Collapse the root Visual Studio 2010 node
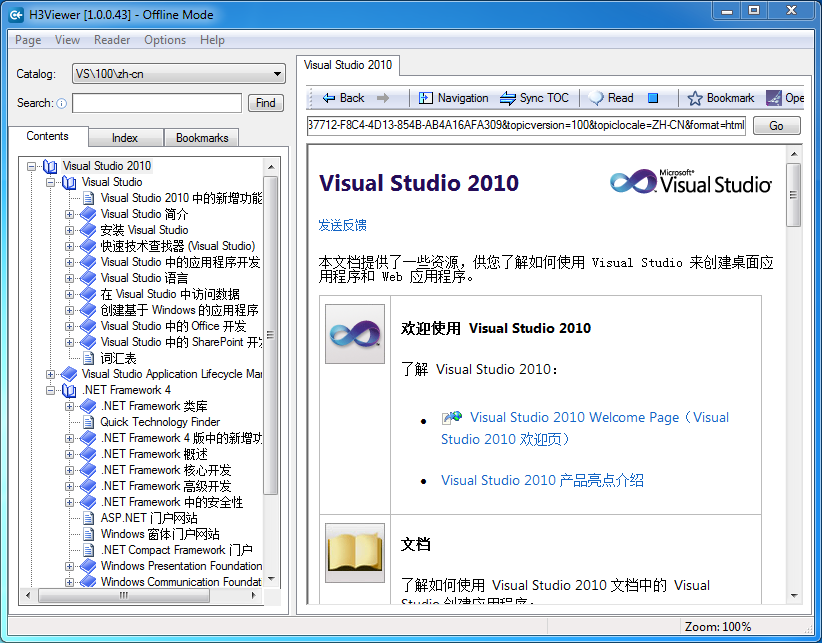 31,167
